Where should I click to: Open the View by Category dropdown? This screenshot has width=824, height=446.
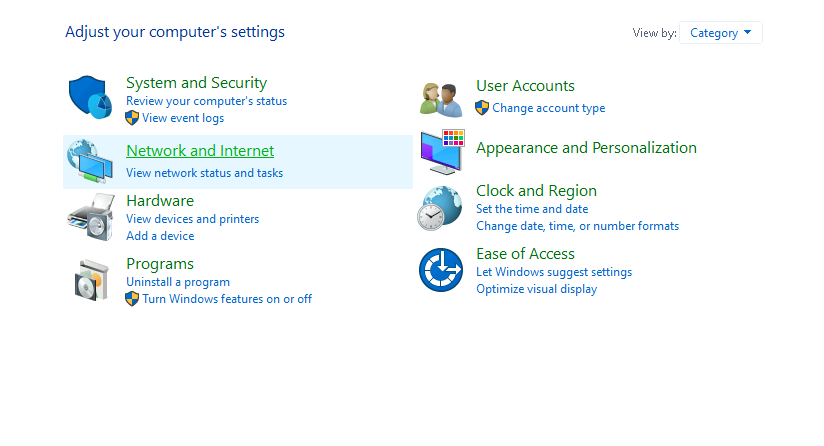click(x=720, y=33)
